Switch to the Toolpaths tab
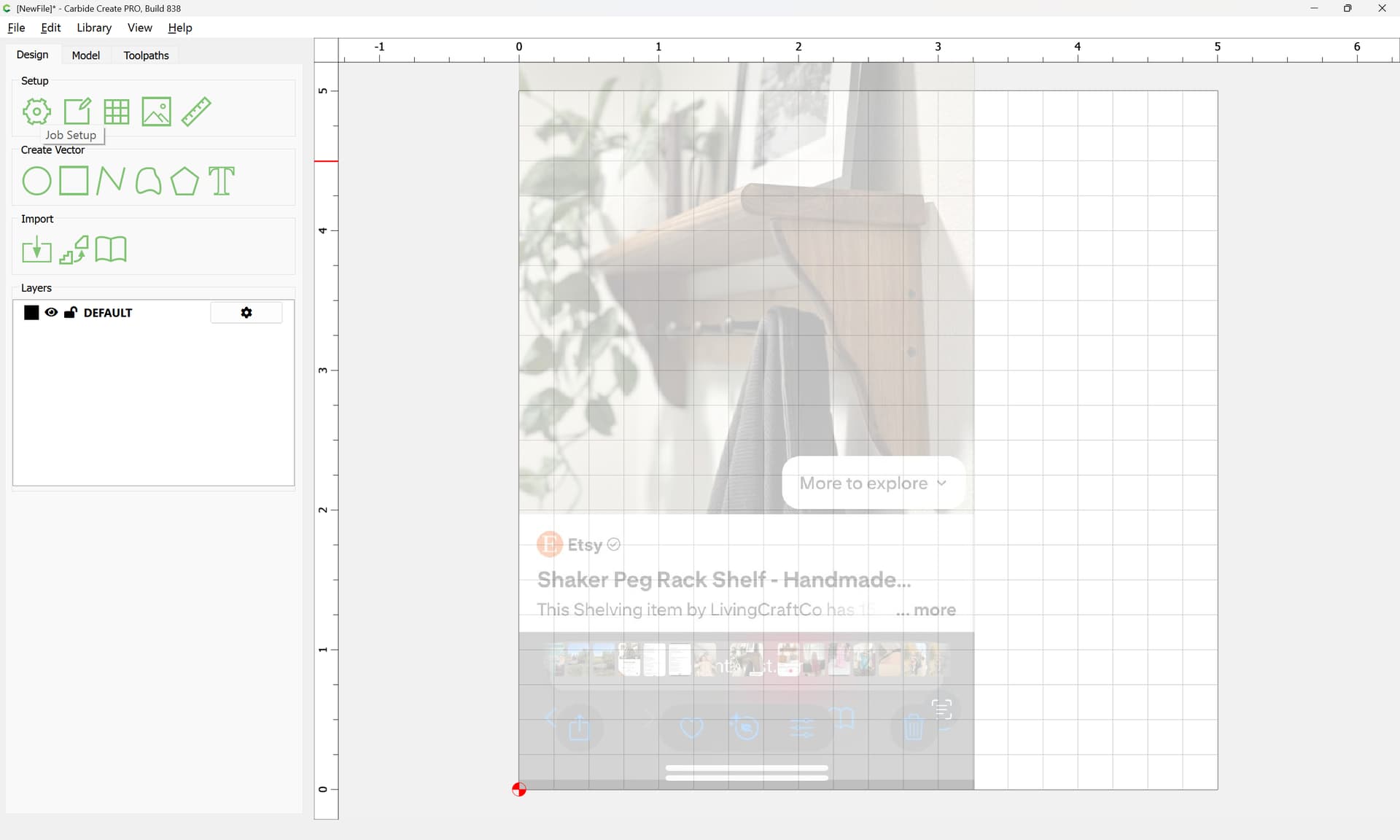 pyautogui.click(x=146, y=55)
